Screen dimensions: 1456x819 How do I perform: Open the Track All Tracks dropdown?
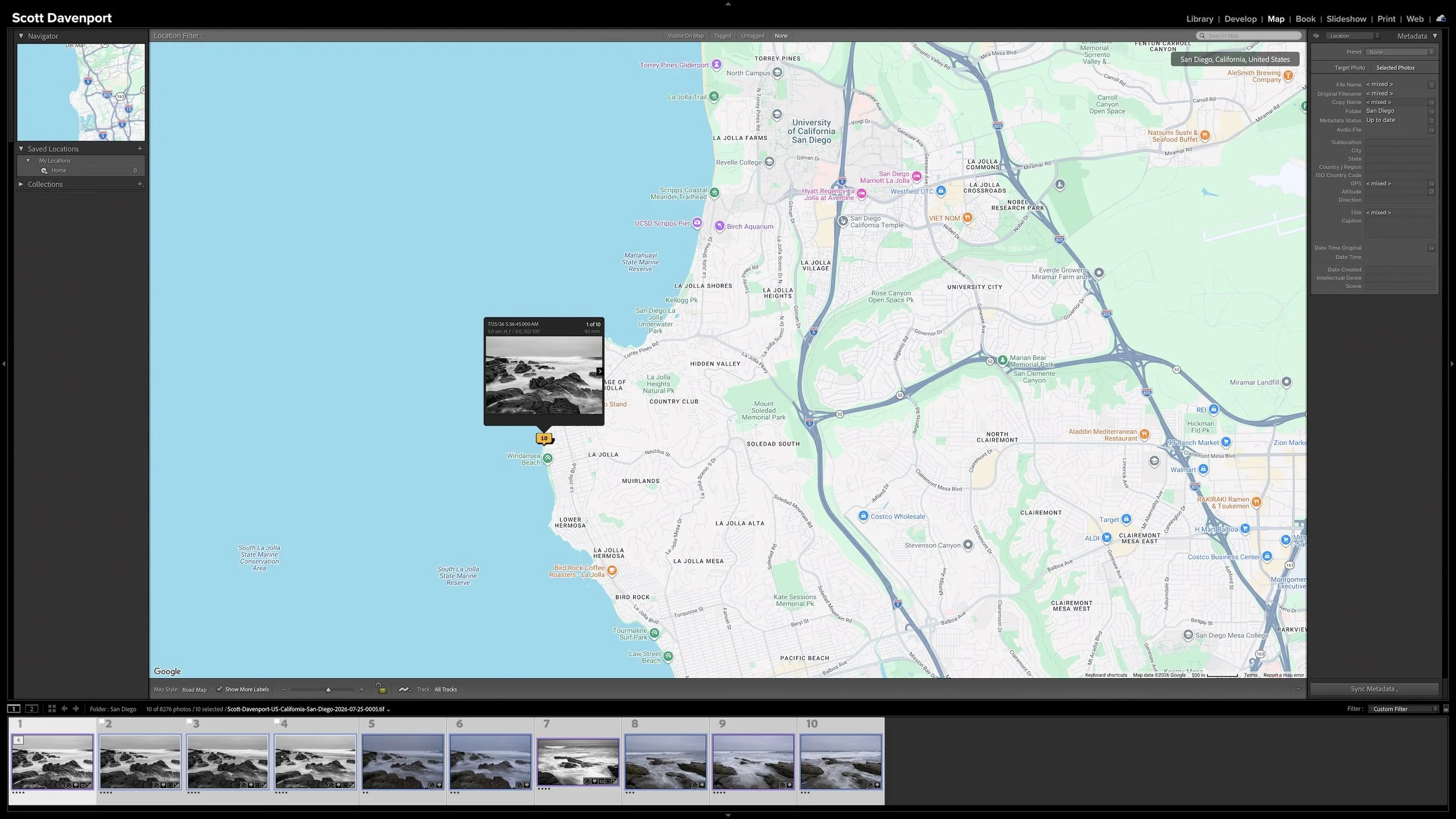coord(448,689)
